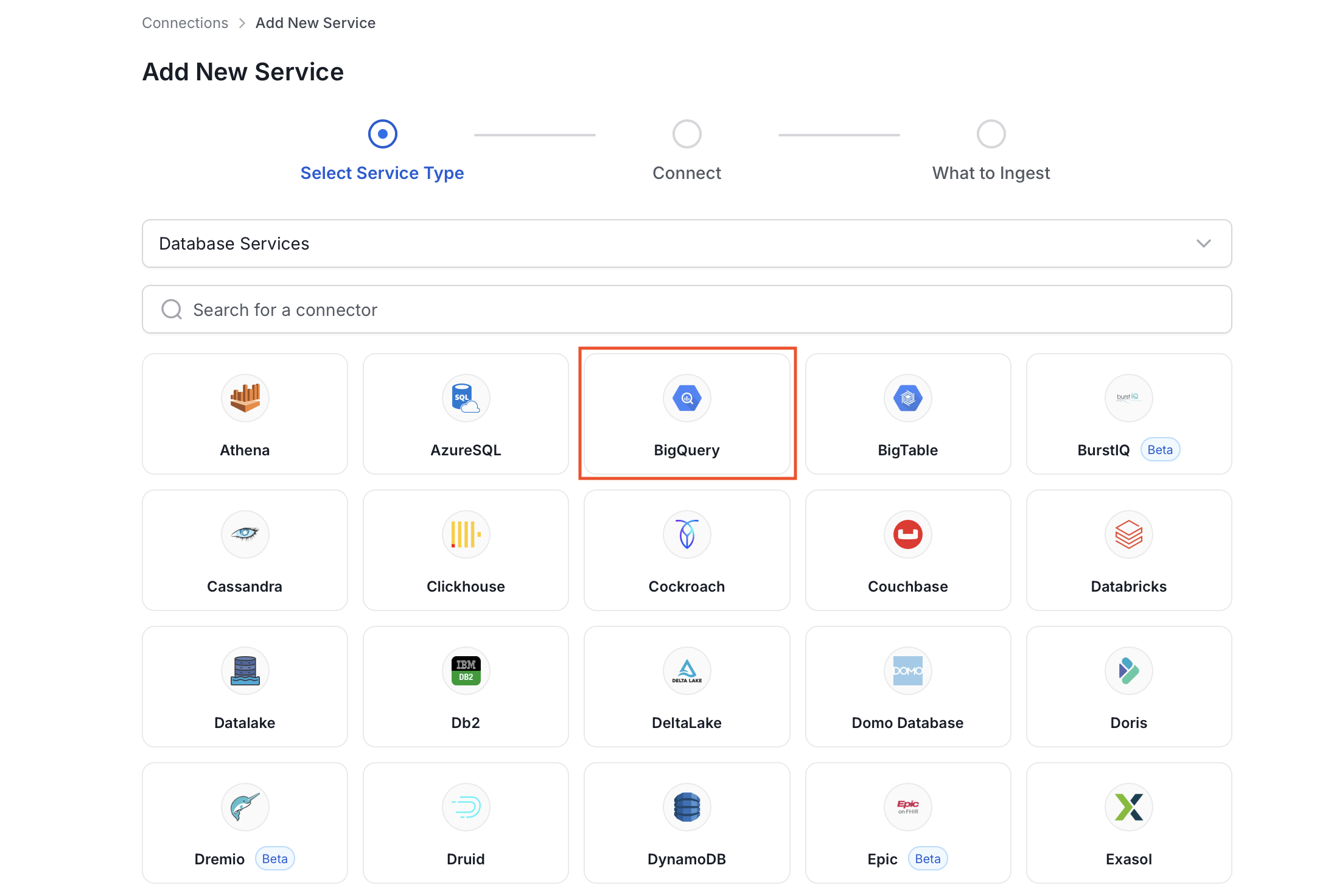
Task: Click the search magnifier icon
Action: (x=172, y=309)
